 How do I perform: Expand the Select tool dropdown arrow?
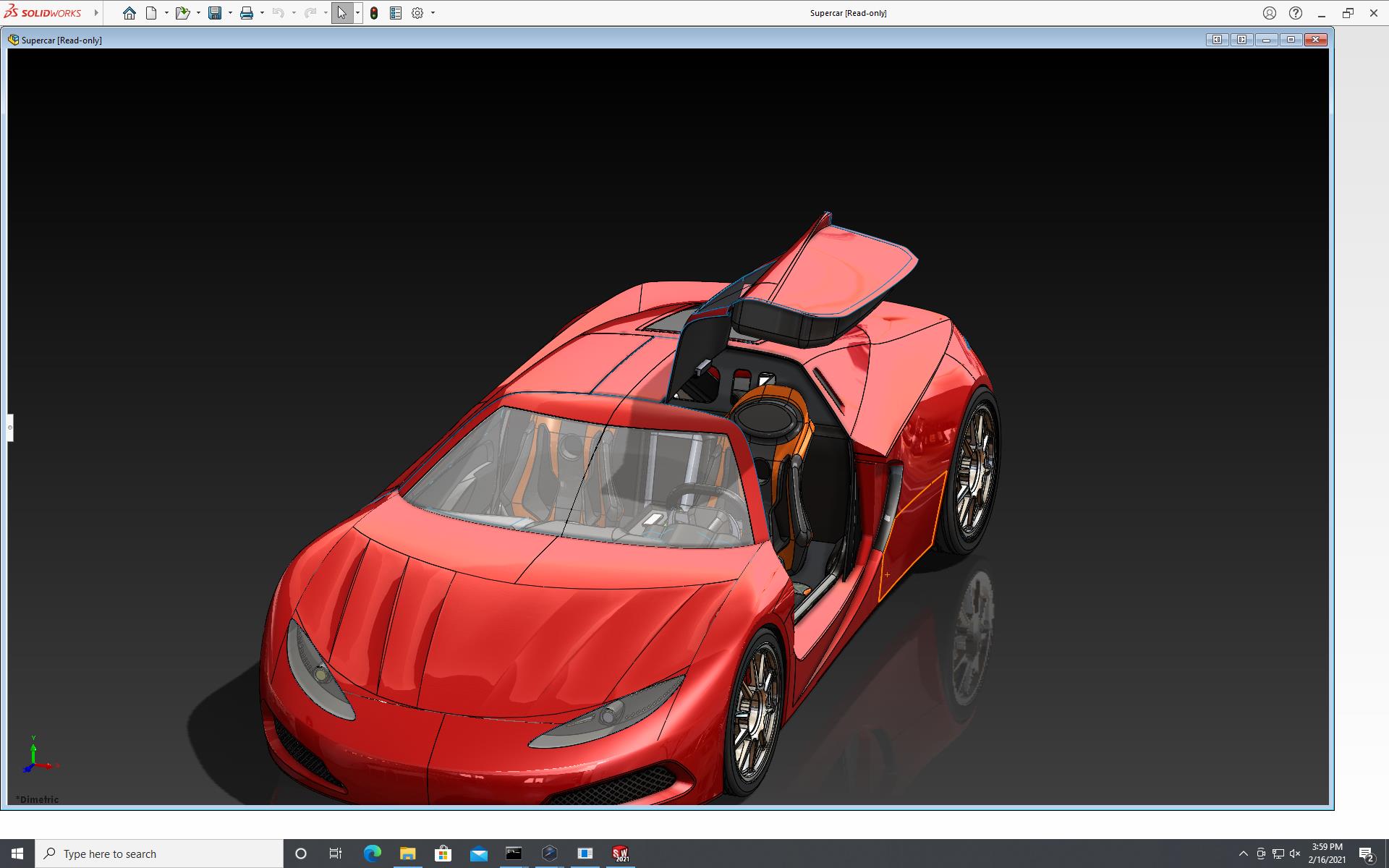pyautogui.click(x=357, y=13)
